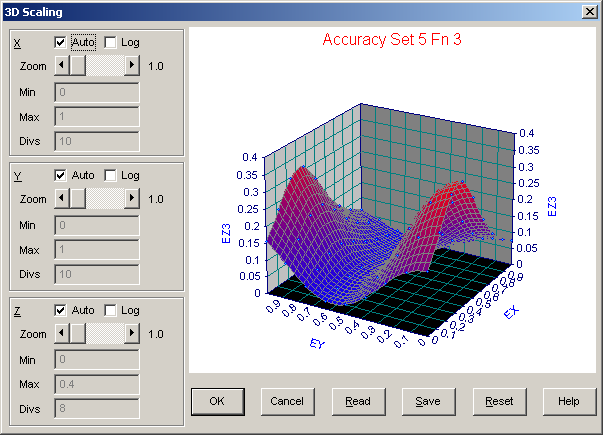Uncheck the Y axis Auto checkbox
The height and width of the screenshot is (435, 603).
click(x=60, y=175)
